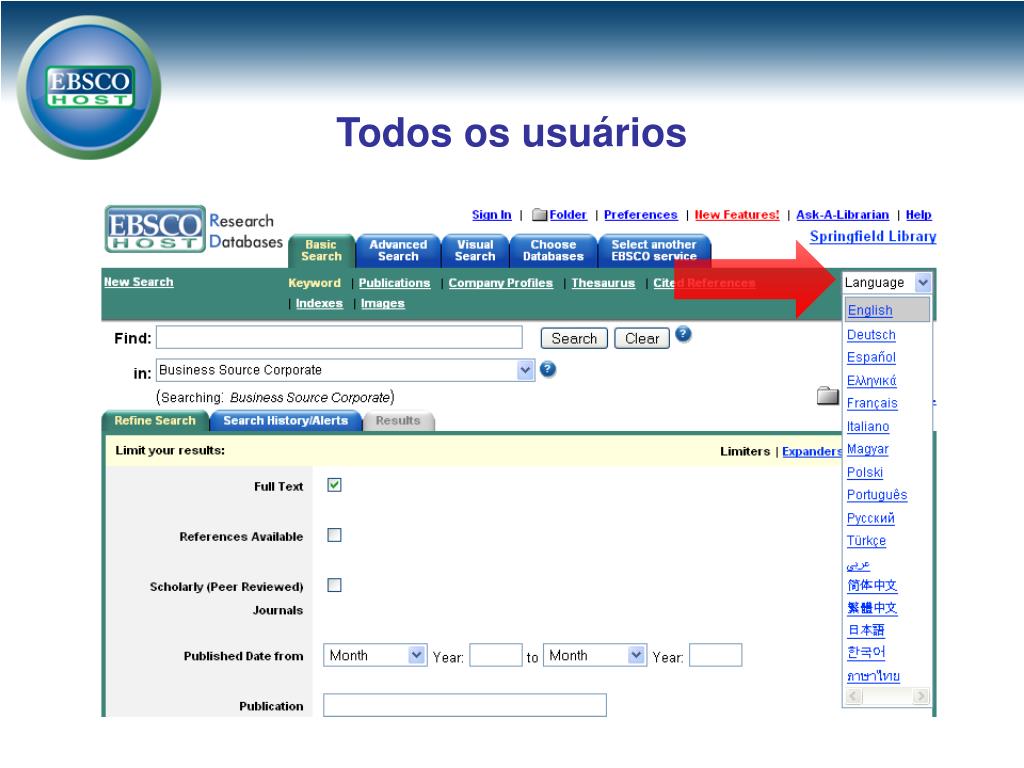Select English in the language list
The width and height of the screenshot is (1024, 768).
click(870, 310)
